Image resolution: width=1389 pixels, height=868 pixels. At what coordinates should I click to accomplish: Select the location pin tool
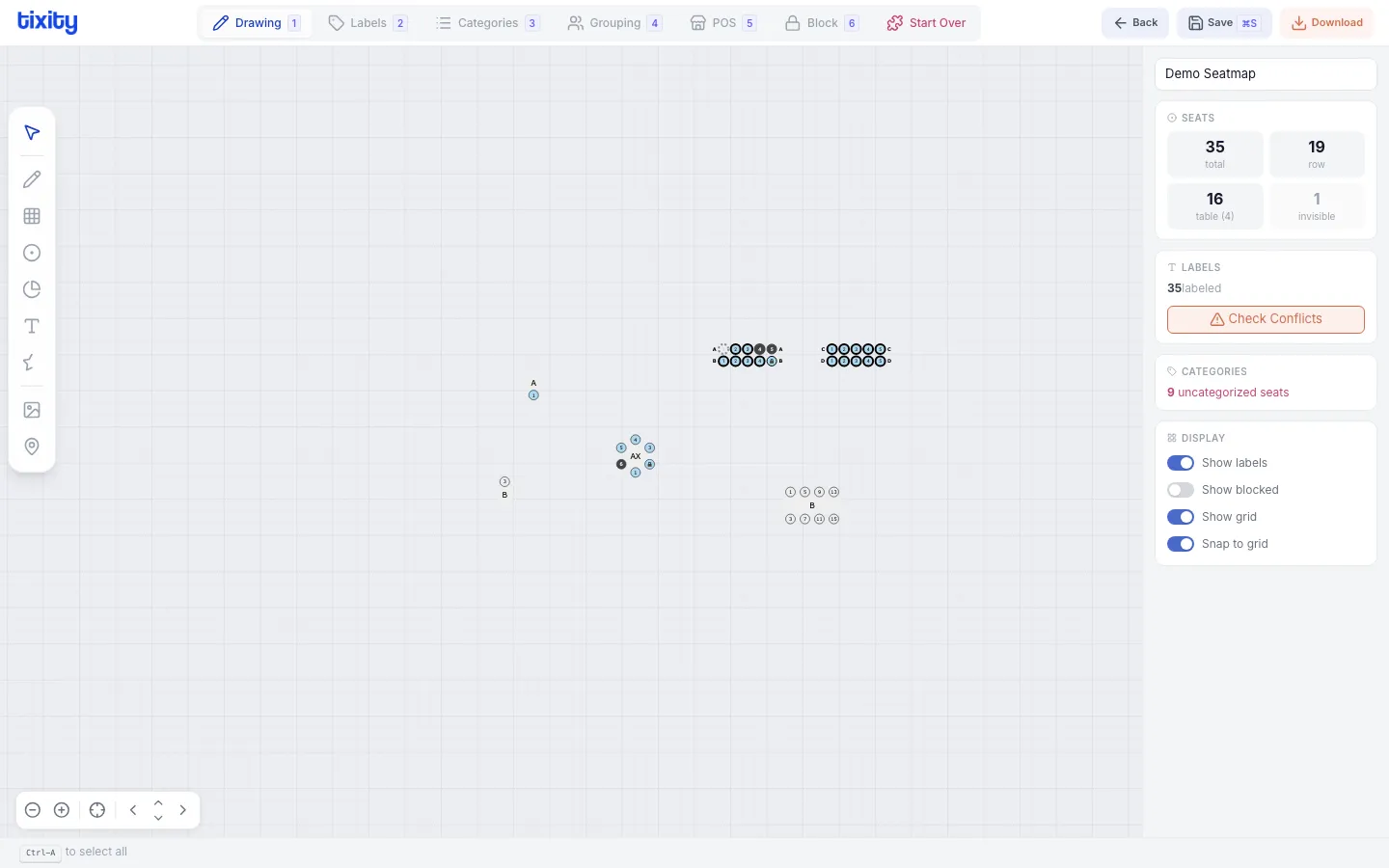[x=32, y=447]
